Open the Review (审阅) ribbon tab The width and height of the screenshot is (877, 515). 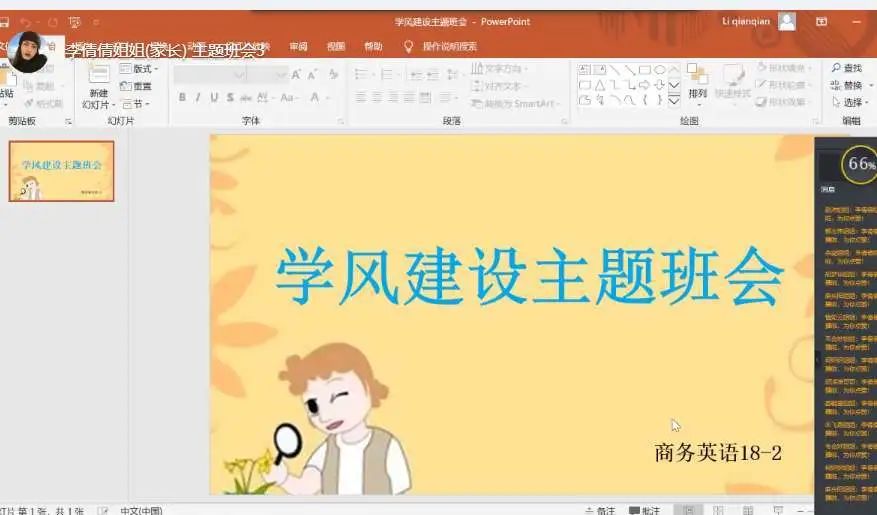(299, 46)
